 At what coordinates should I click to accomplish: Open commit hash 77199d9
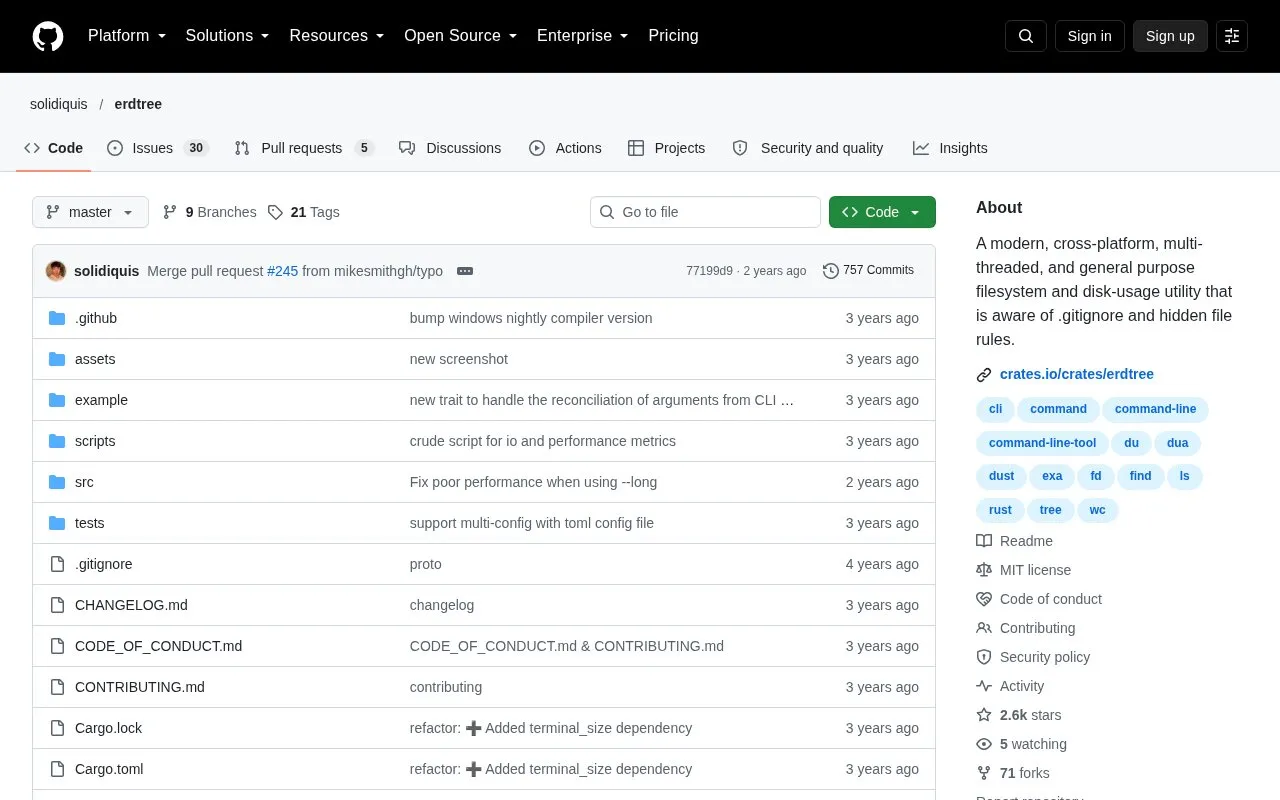tap(709, 271)
